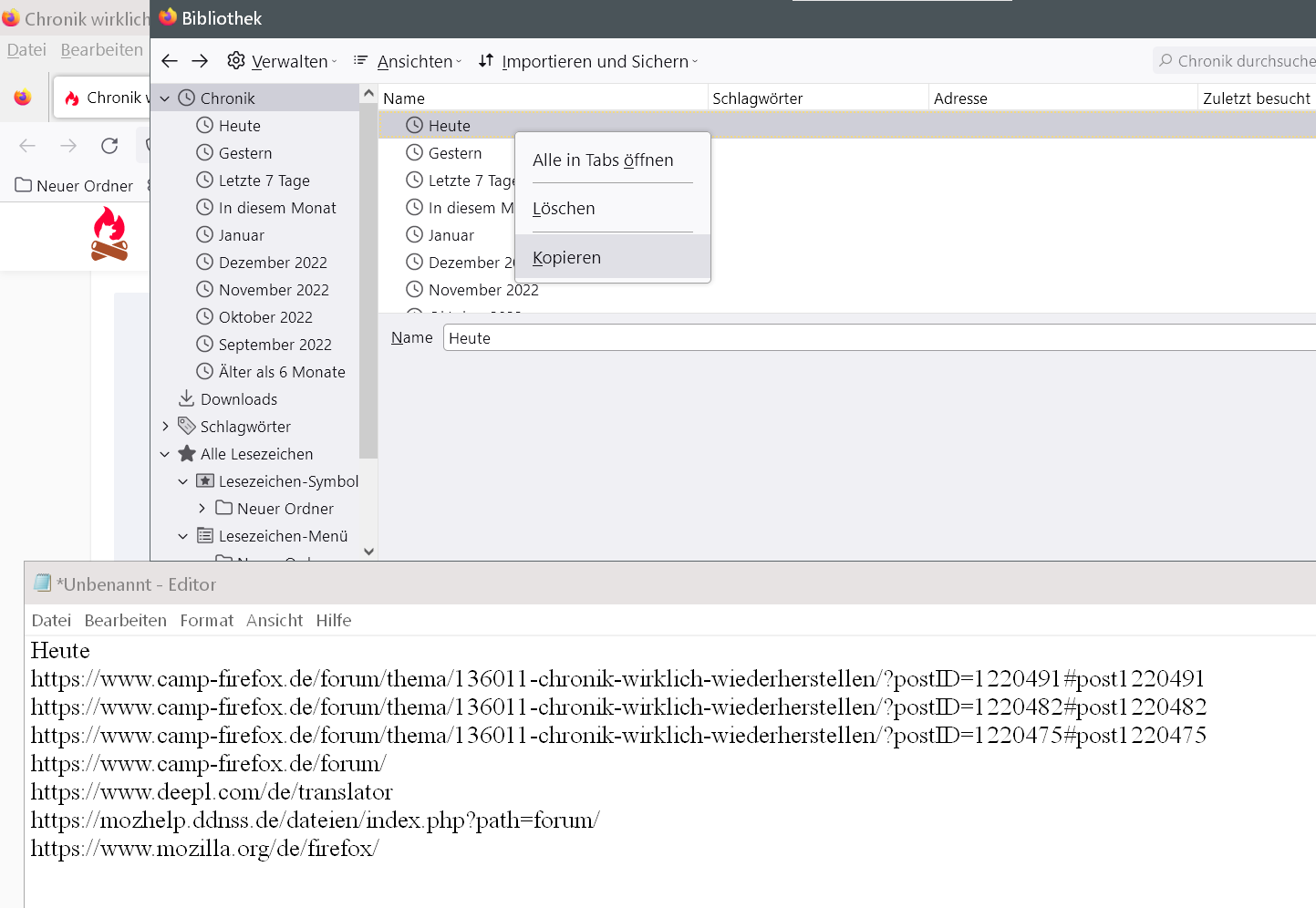Screen dimensions: 1316x908
Task: Click the back arrow in Bibliothek toolbar
Action: tap(170, 61)
